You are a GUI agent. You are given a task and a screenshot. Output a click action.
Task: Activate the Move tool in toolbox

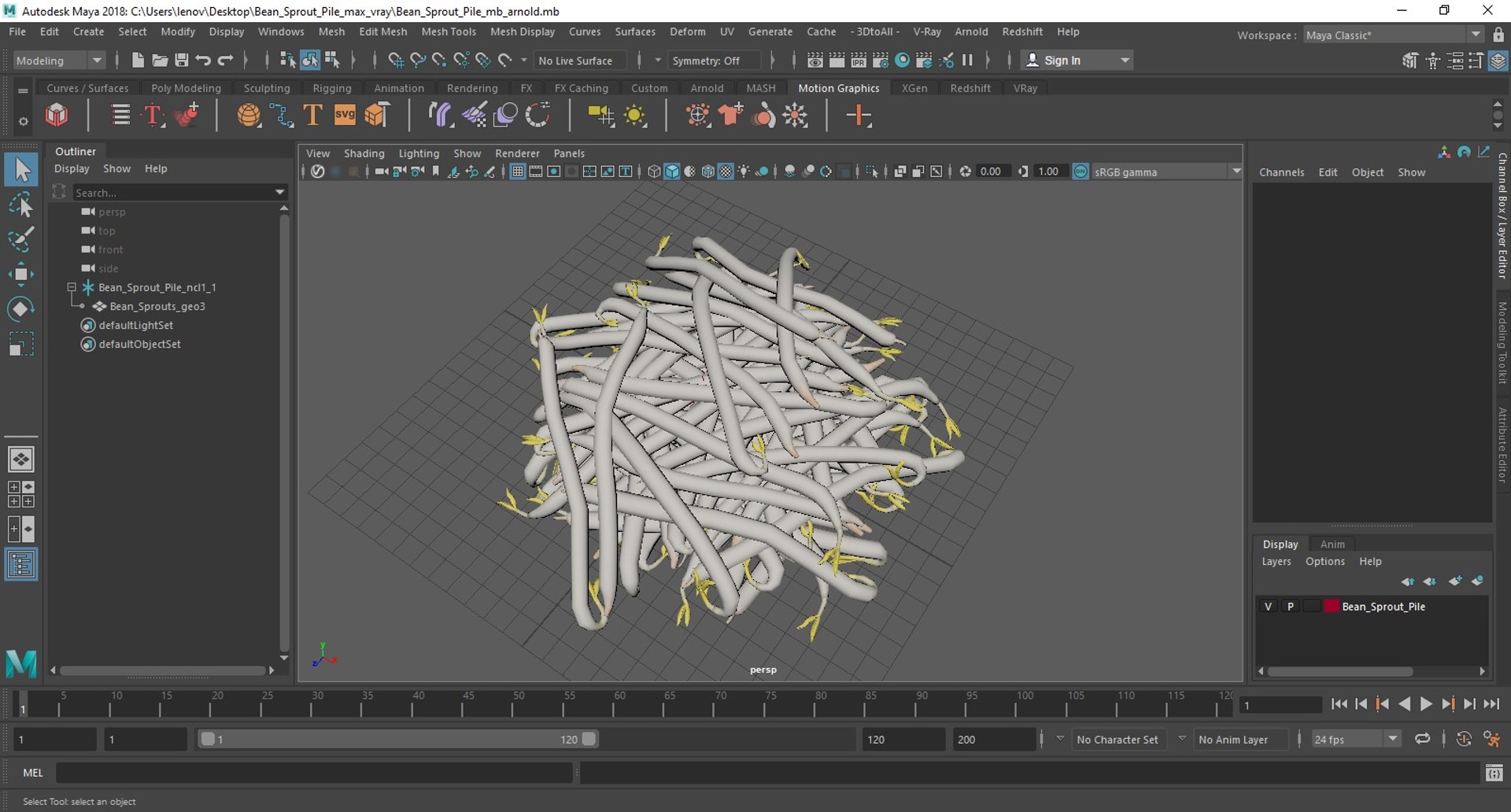point(21,274)
